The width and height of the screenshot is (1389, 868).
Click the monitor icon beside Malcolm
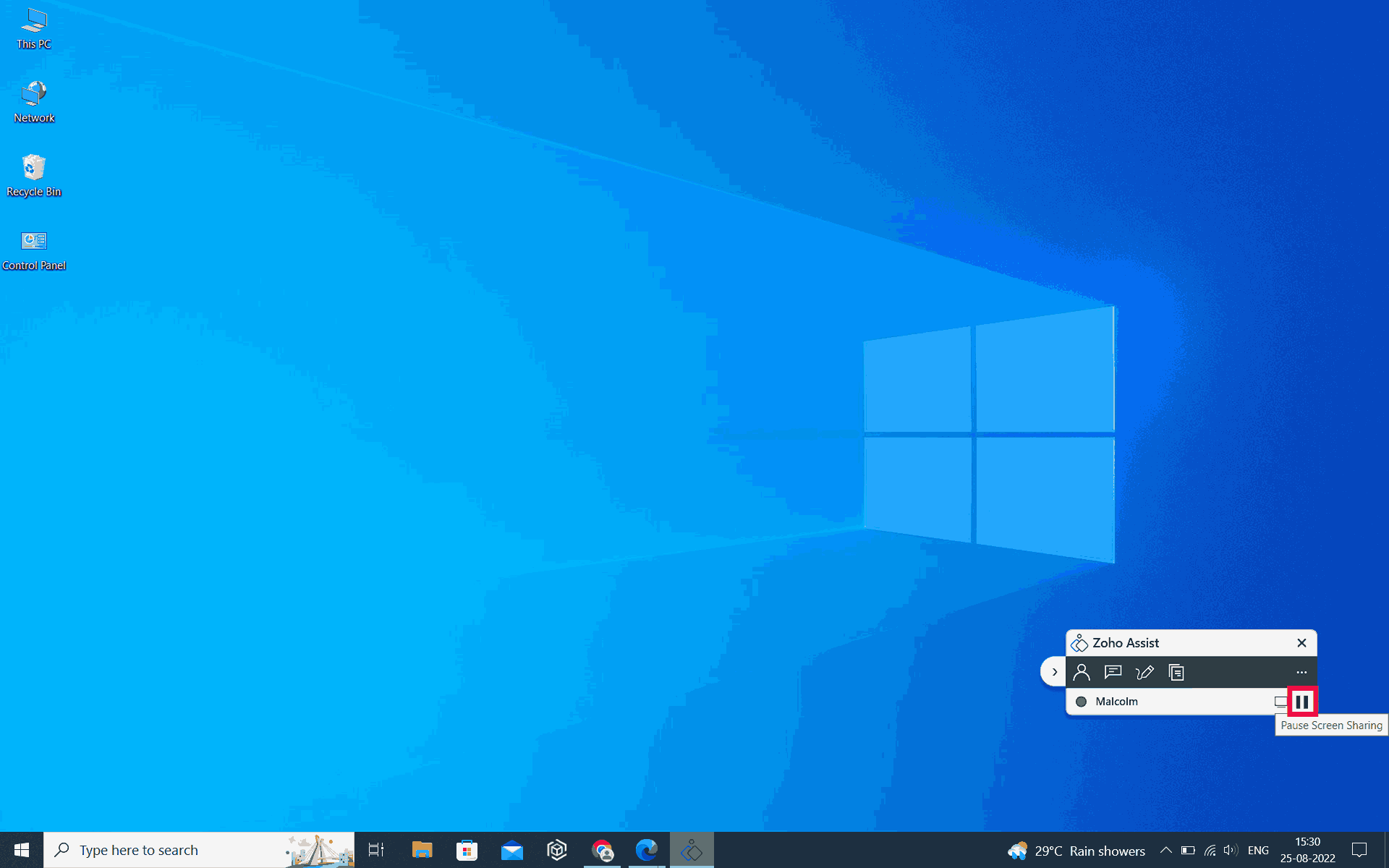tap(1280, 702)
